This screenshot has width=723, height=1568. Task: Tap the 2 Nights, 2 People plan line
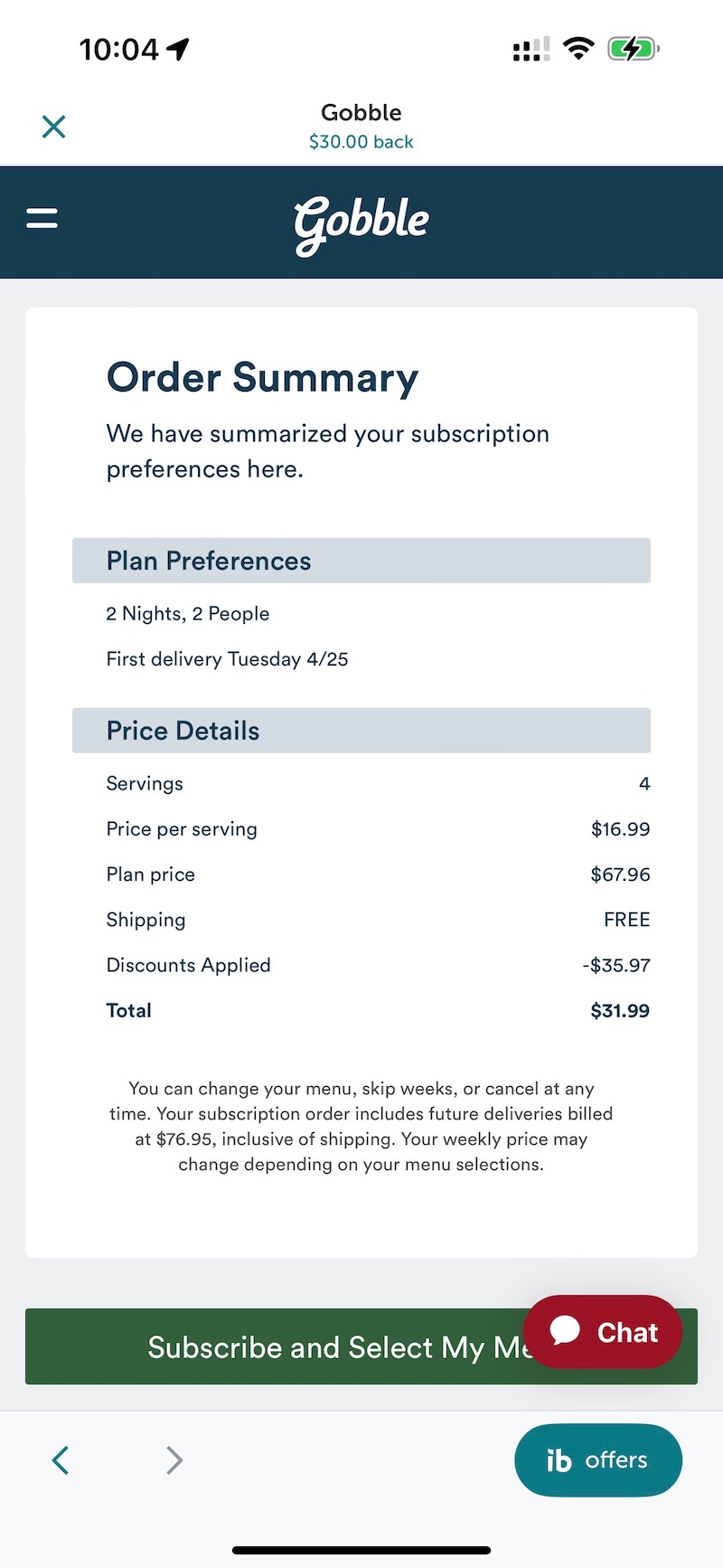tap(188, 614)
